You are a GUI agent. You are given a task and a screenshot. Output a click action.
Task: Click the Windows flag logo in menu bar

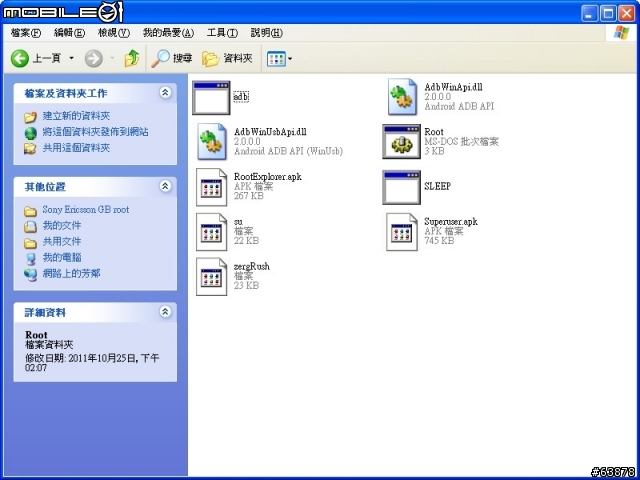pos(621,33)
